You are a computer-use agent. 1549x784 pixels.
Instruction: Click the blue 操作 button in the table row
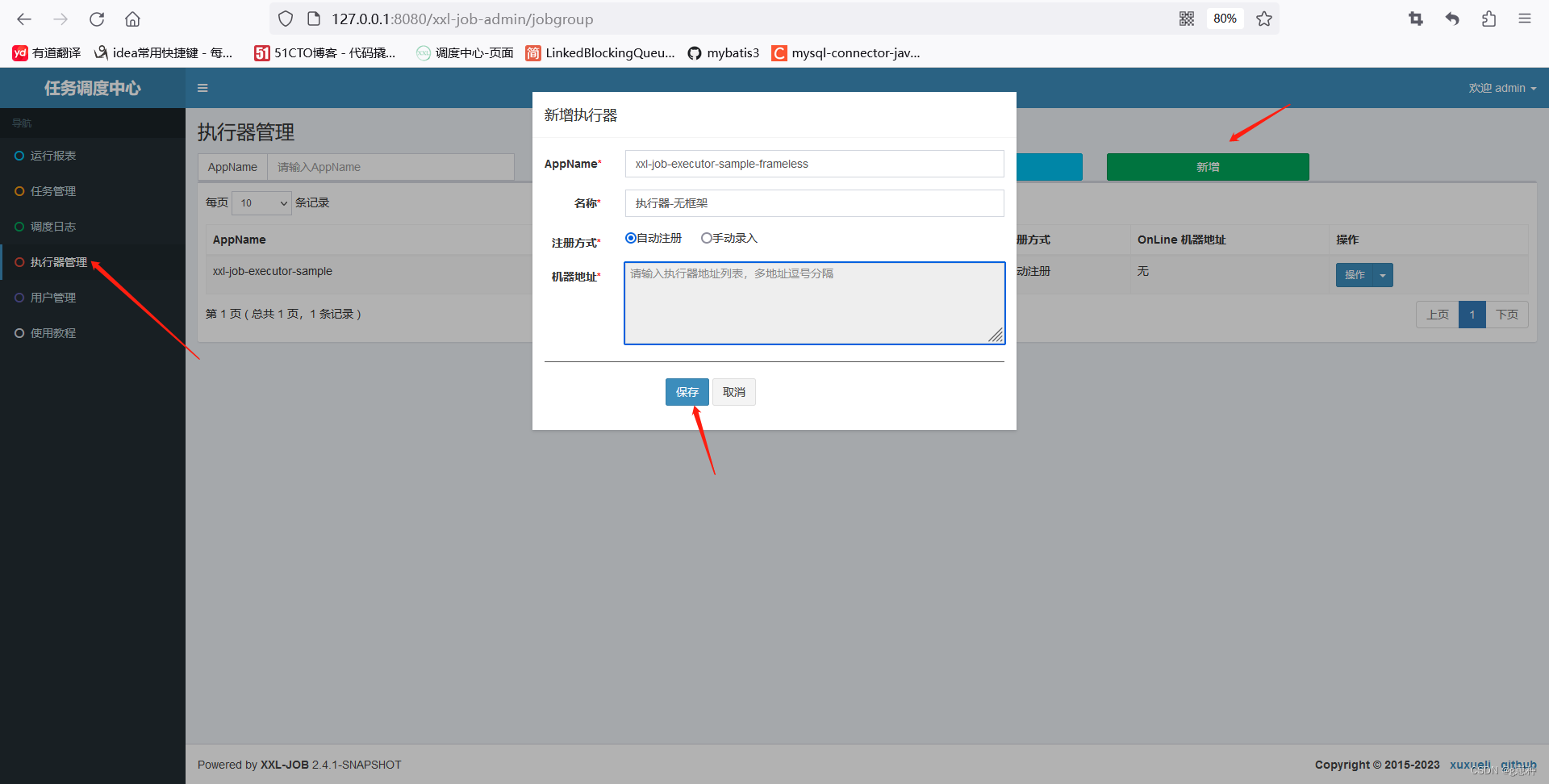click(1355, 275)
